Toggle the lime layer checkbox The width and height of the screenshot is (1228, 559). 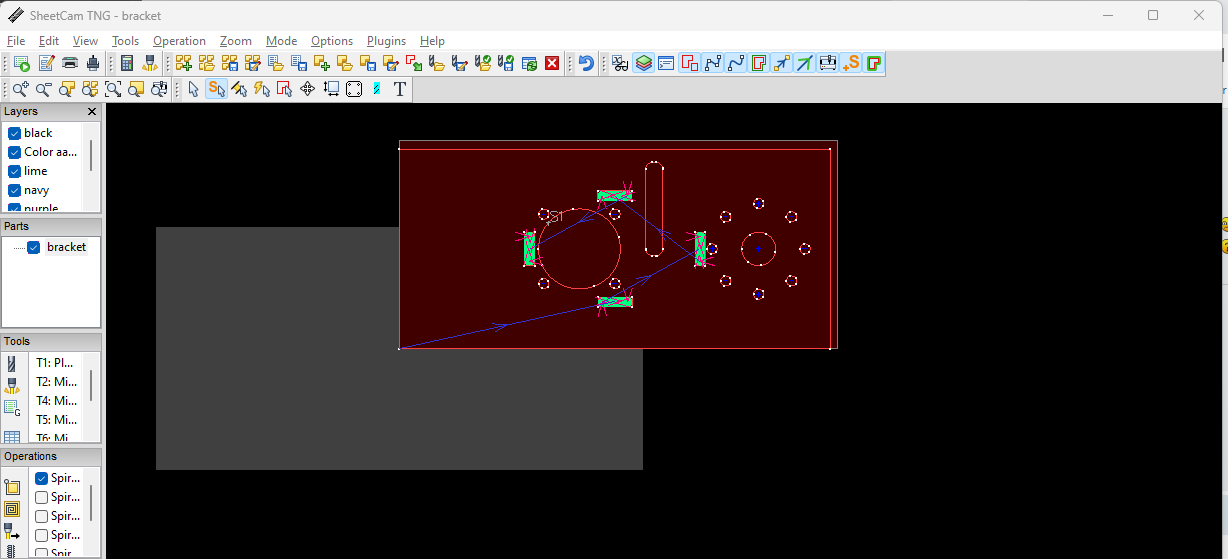(x=15, y=171)
